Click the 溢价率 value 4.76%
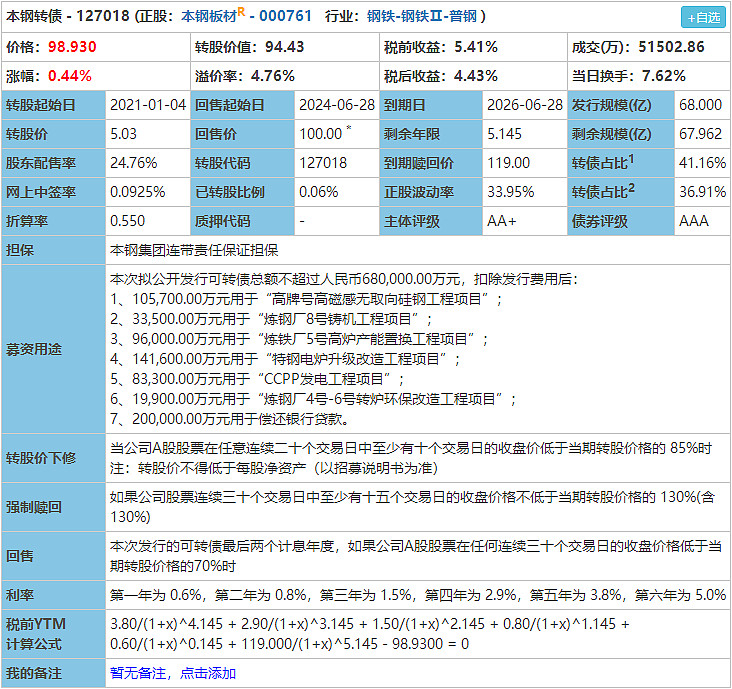 click(x=273, y=76)
